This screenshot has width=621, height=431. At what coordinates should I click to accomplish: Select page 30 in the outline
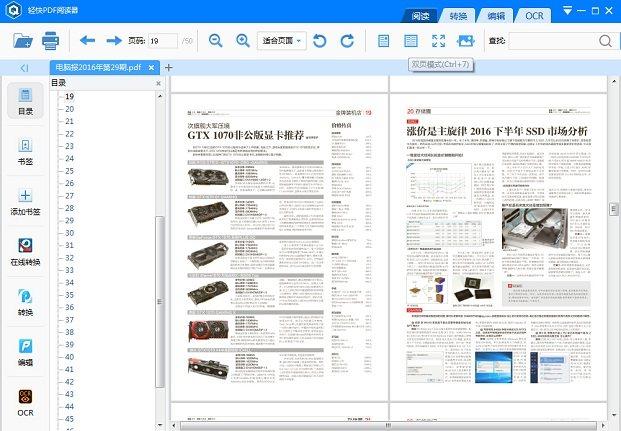70,233
